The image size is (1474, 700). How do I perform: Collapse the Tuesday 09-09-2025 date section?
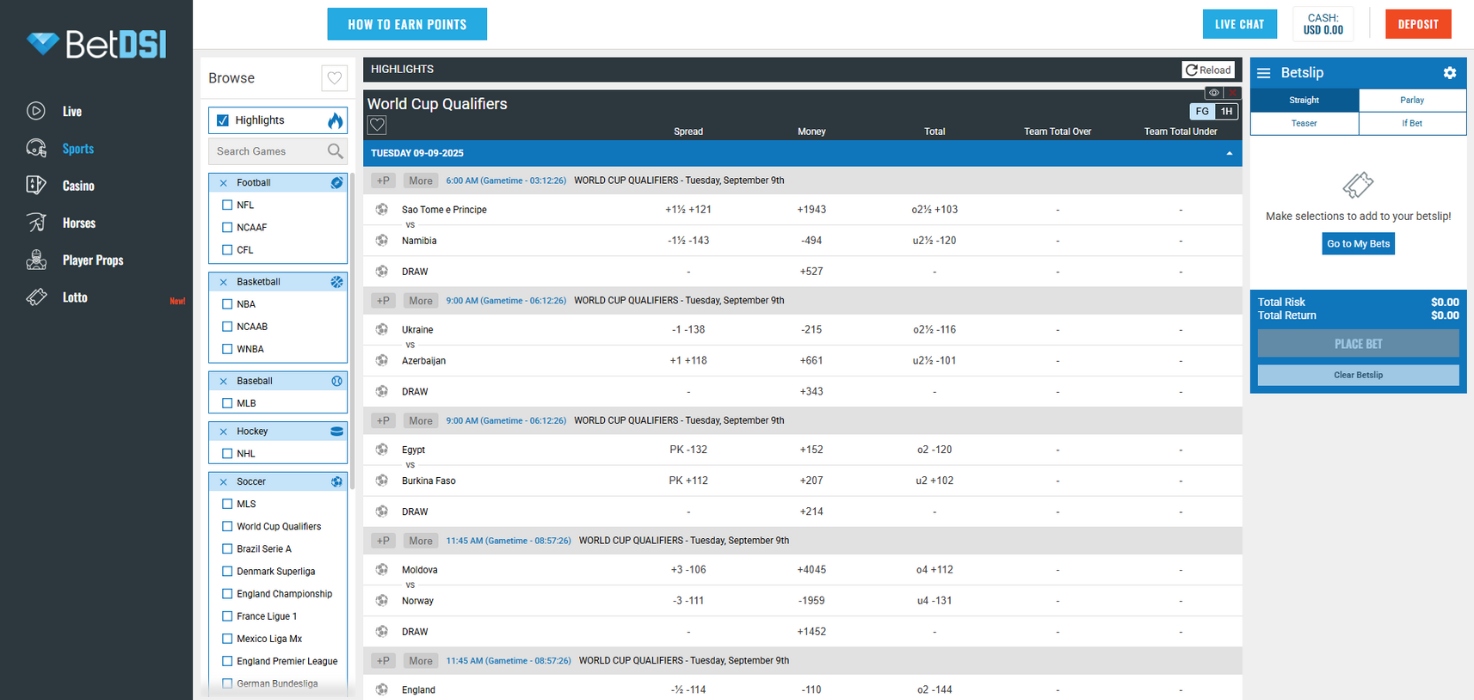point(1229,153)
